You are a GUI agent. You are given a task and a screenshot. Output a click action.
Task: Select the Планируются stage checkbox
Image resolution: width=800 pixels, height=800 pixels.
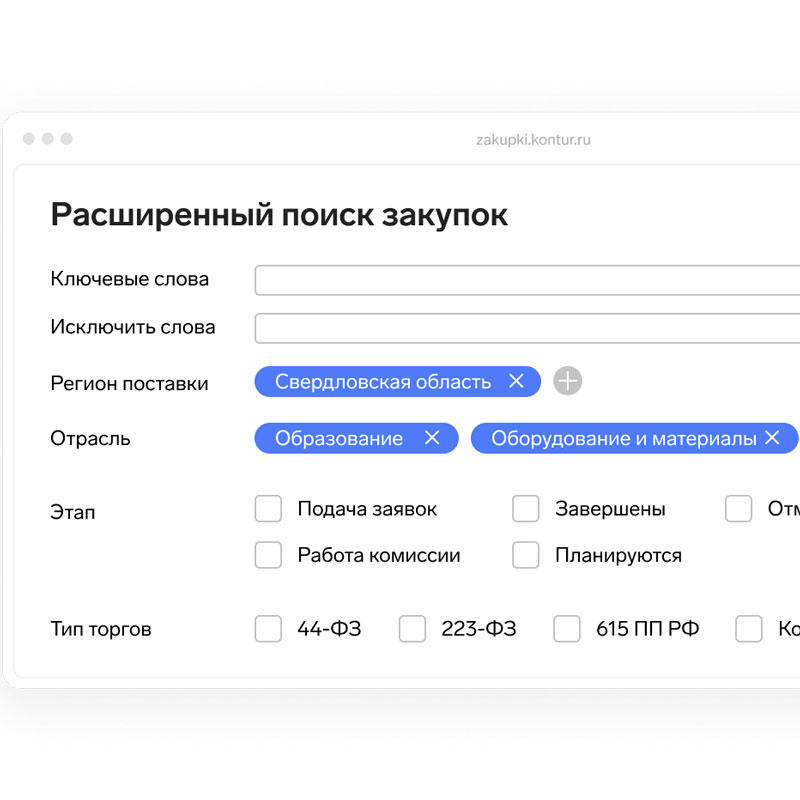click(x=526, y=555)
